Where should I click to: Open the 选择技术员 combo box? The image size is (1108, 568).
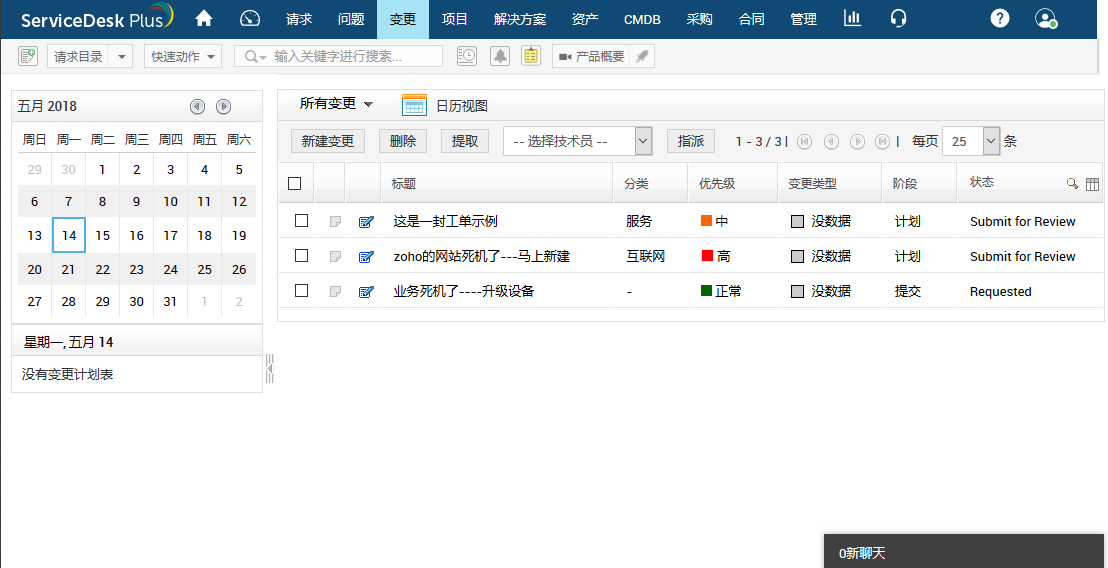pyautogui.click(x=577, y=141)
